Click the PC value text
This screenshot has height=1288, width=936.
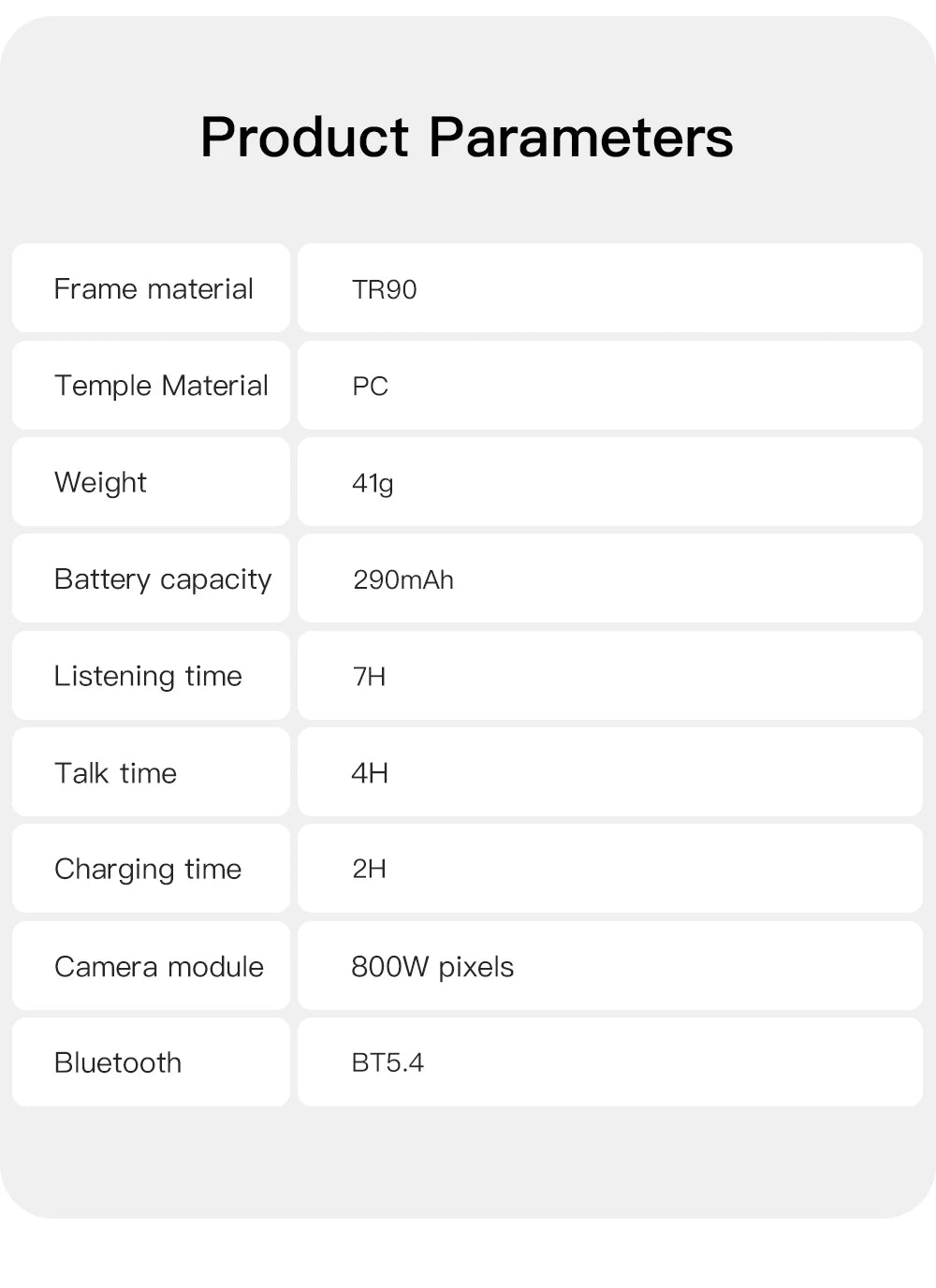(x=370, y=387)
